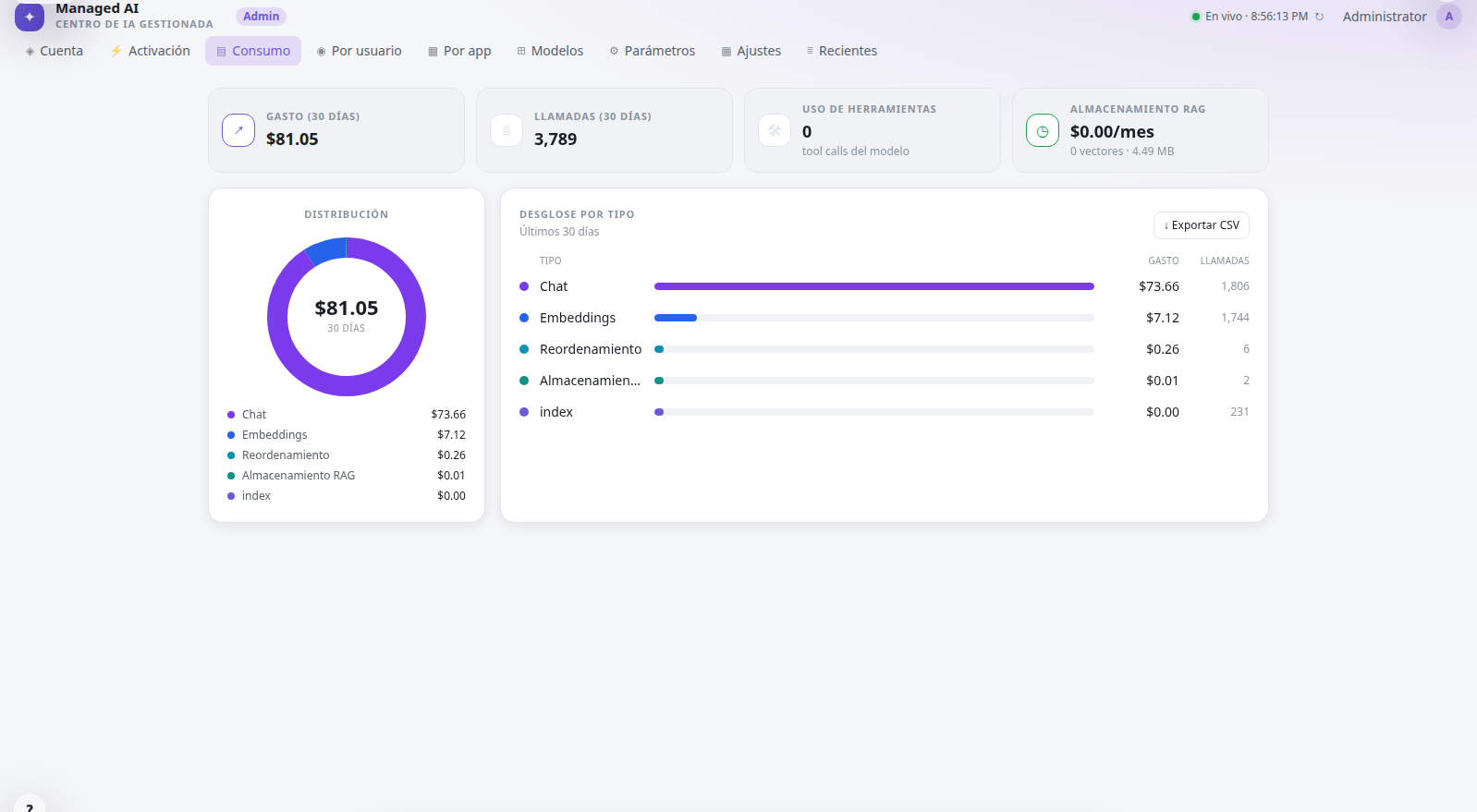1477x812 pixels.
Task: Click the Uso de herramientas tools icon
Action: coord(775,130)
